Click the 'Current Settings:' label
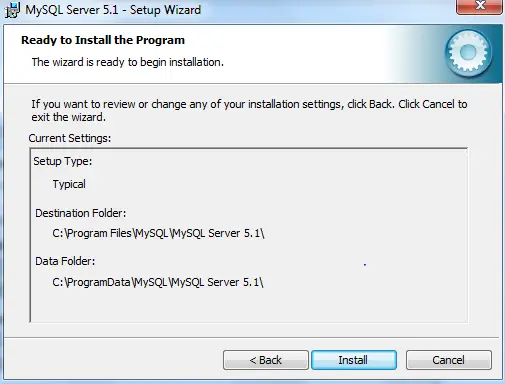This screenshot has height=384, width=505. [70, 138]
